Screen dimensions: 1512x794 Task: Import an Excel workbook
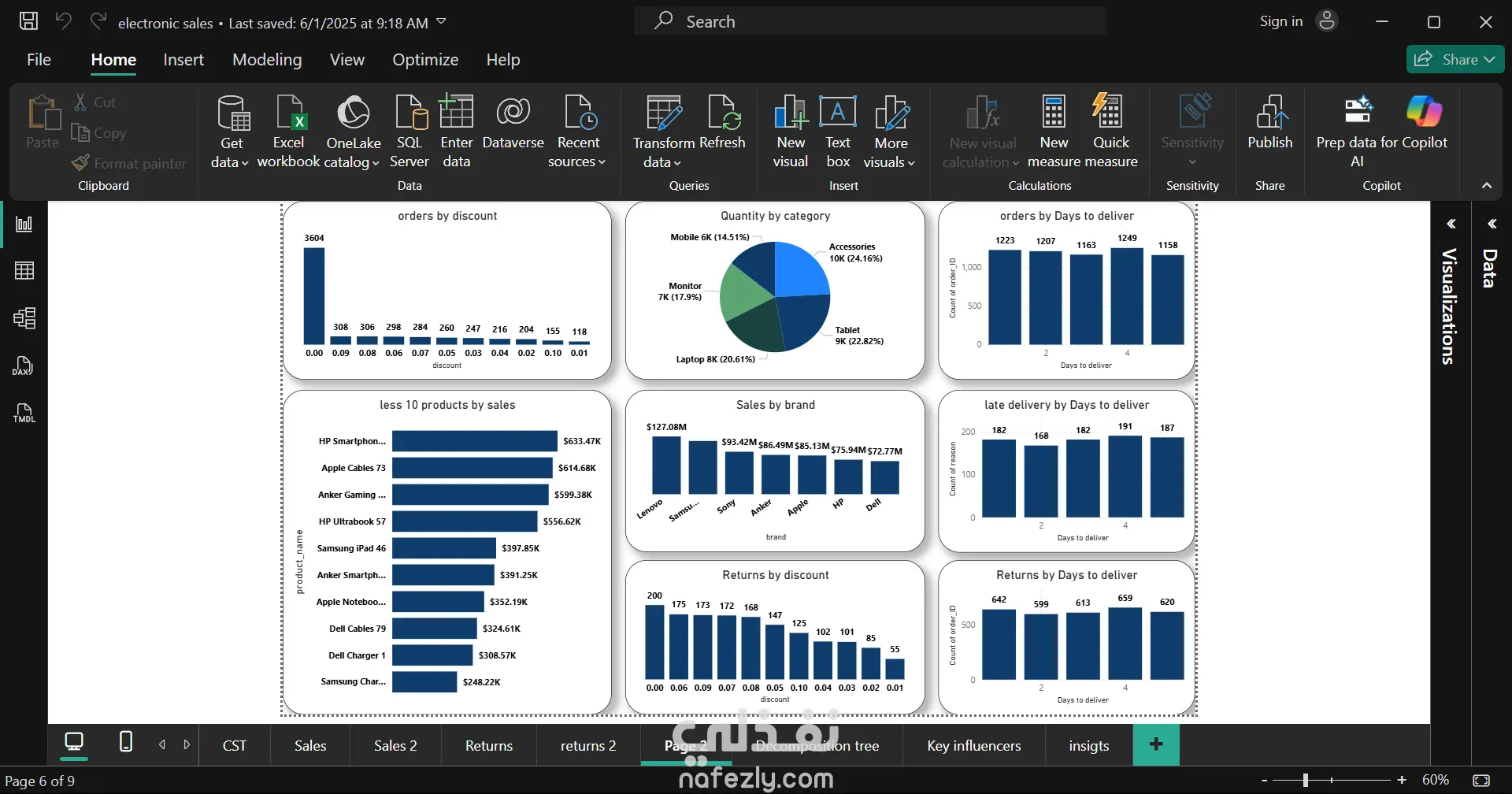[288, 132]
